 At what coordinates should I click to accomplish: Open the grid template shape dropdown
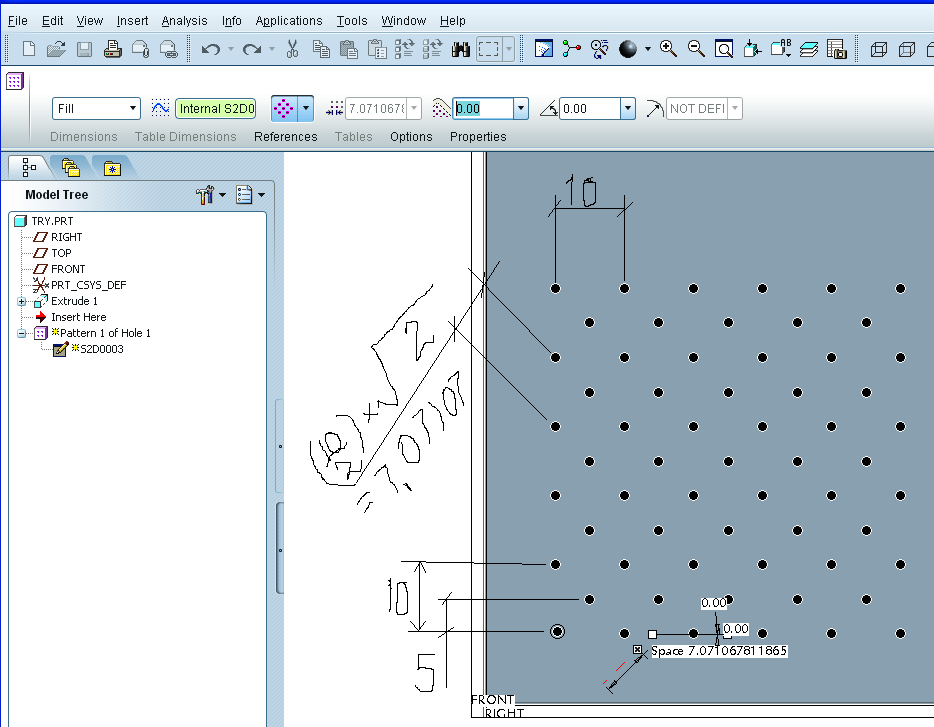(306, 108)
